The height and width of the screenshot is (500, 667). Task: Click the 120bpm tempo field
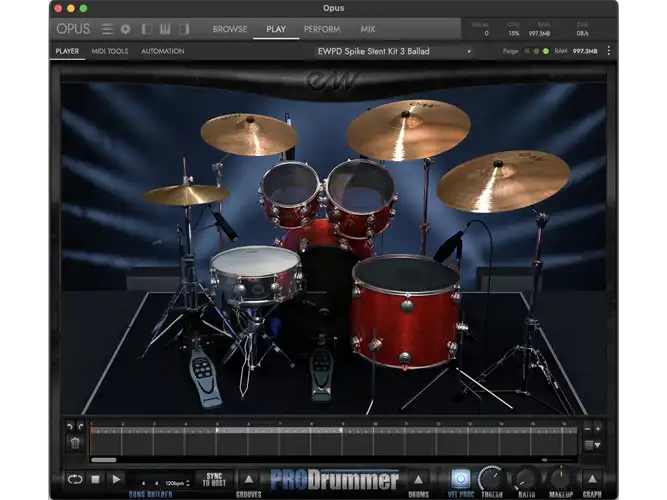pyautogui.click(x=175, y=483)
